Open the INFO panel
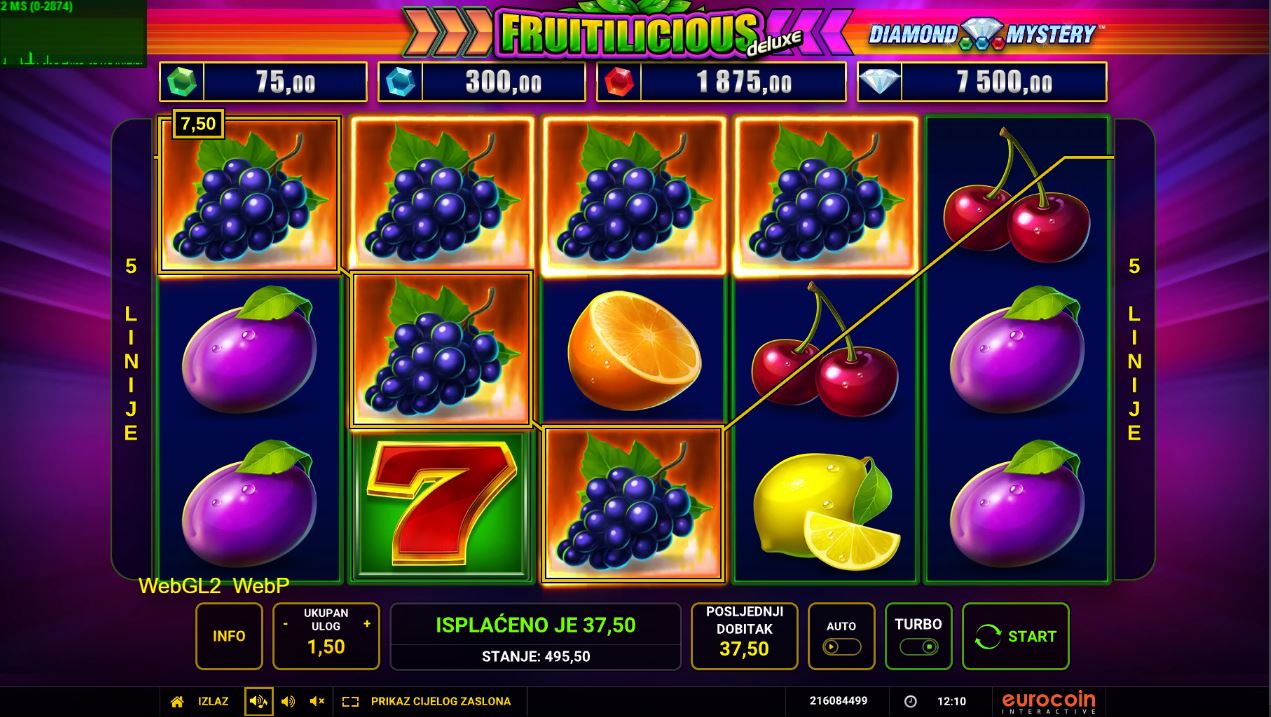 229,636
